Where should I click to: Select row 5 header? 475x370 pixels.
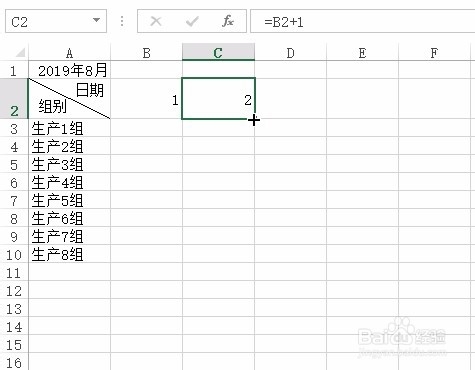pyautogui.click(x=14, y=164)
